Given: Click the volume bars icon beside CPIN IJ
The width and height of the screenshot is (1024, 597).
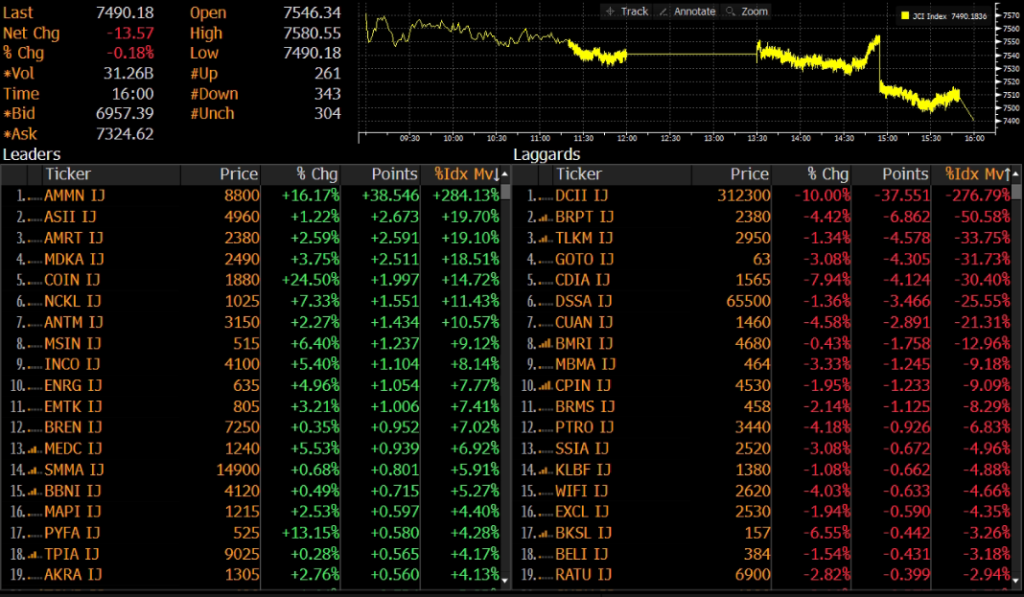Looking at the screenshot, I should 545,386.
